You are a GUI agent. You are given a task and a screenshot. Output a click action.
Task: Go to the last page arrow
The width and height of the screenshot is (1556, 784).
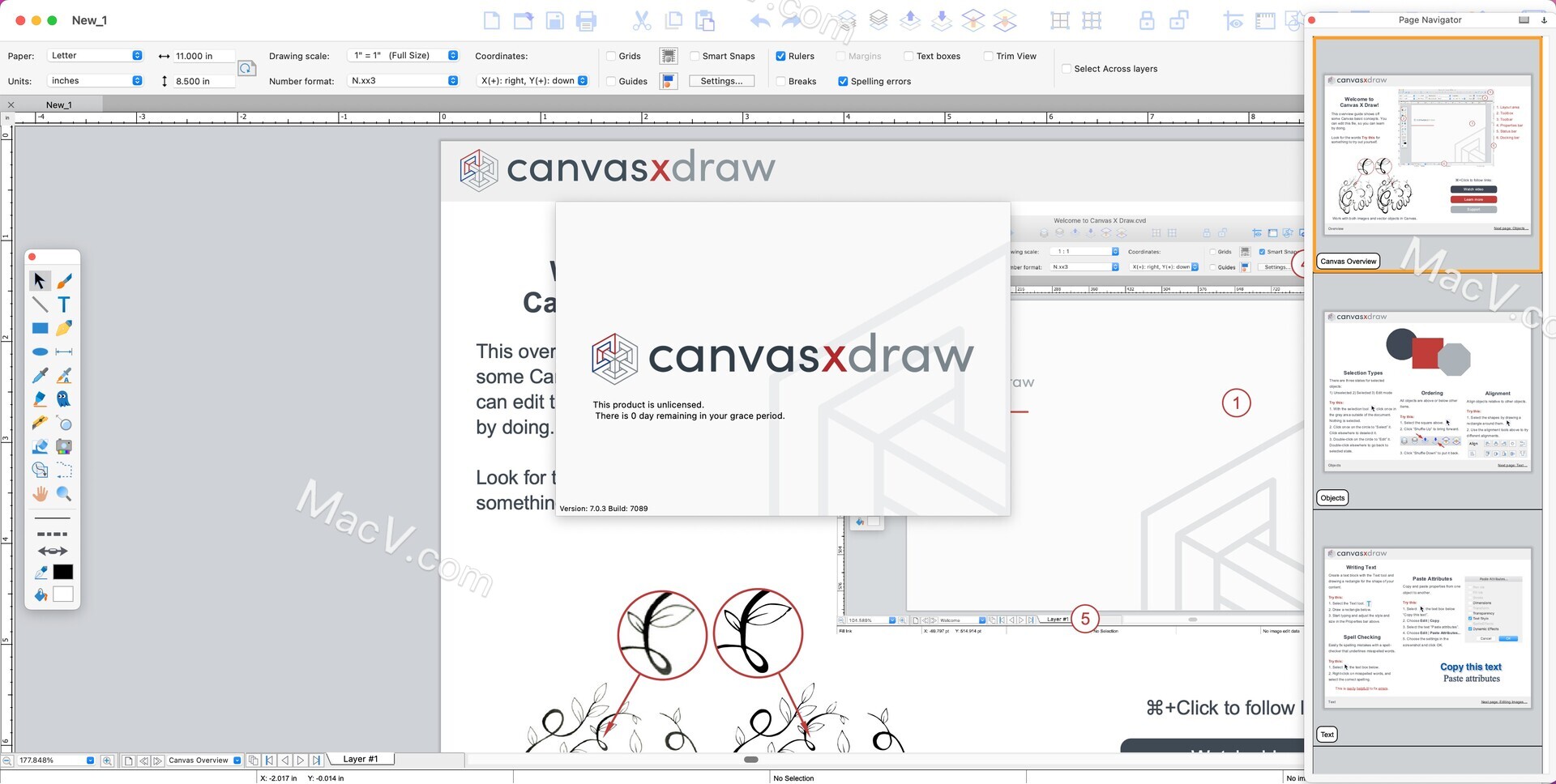tap(317, 761)
